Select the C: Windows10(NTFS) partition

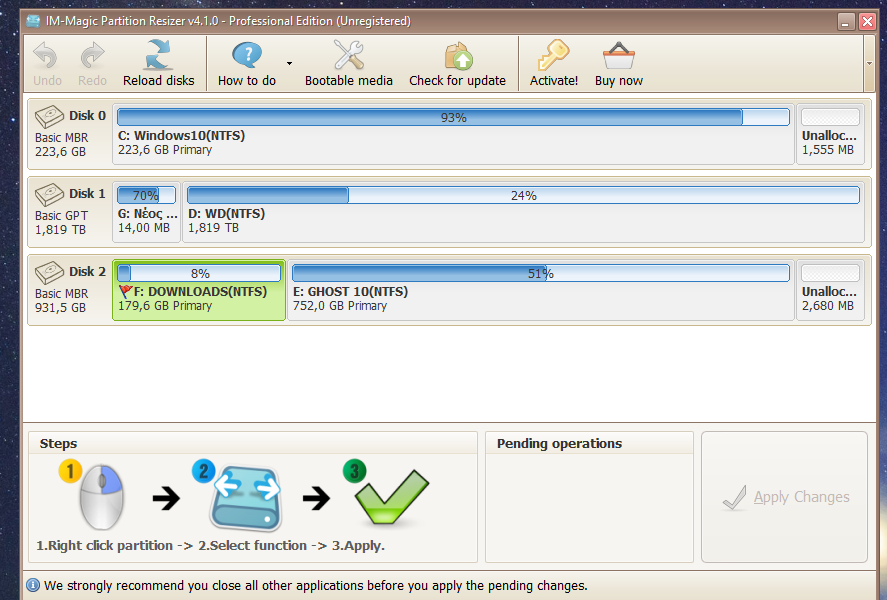pos(453,134)
